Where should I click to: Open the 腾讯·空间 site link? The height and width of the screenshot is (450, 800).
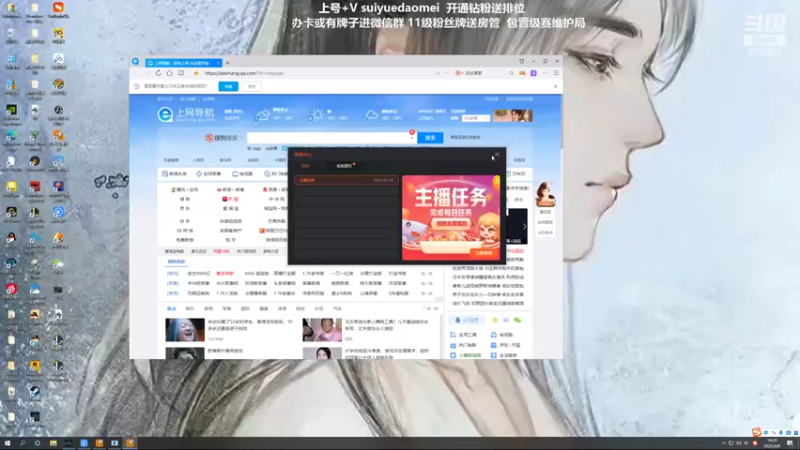click(x=184, y=190)
